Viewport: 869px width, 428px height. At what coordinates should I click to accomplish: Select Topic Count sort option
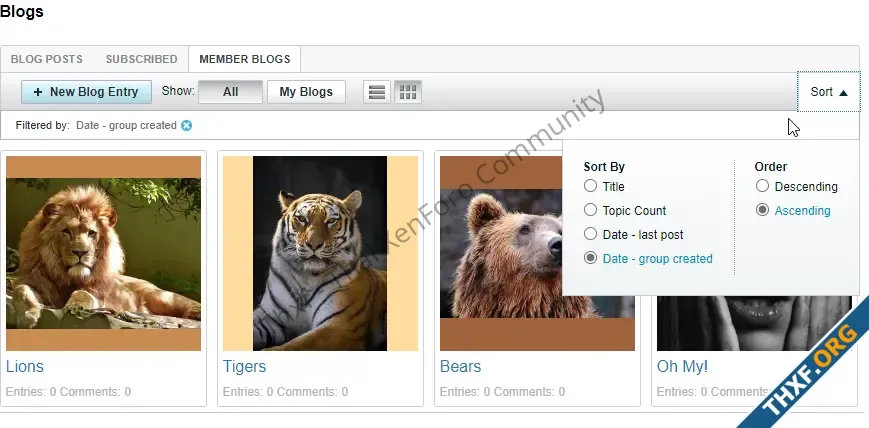tap(590, 210)
